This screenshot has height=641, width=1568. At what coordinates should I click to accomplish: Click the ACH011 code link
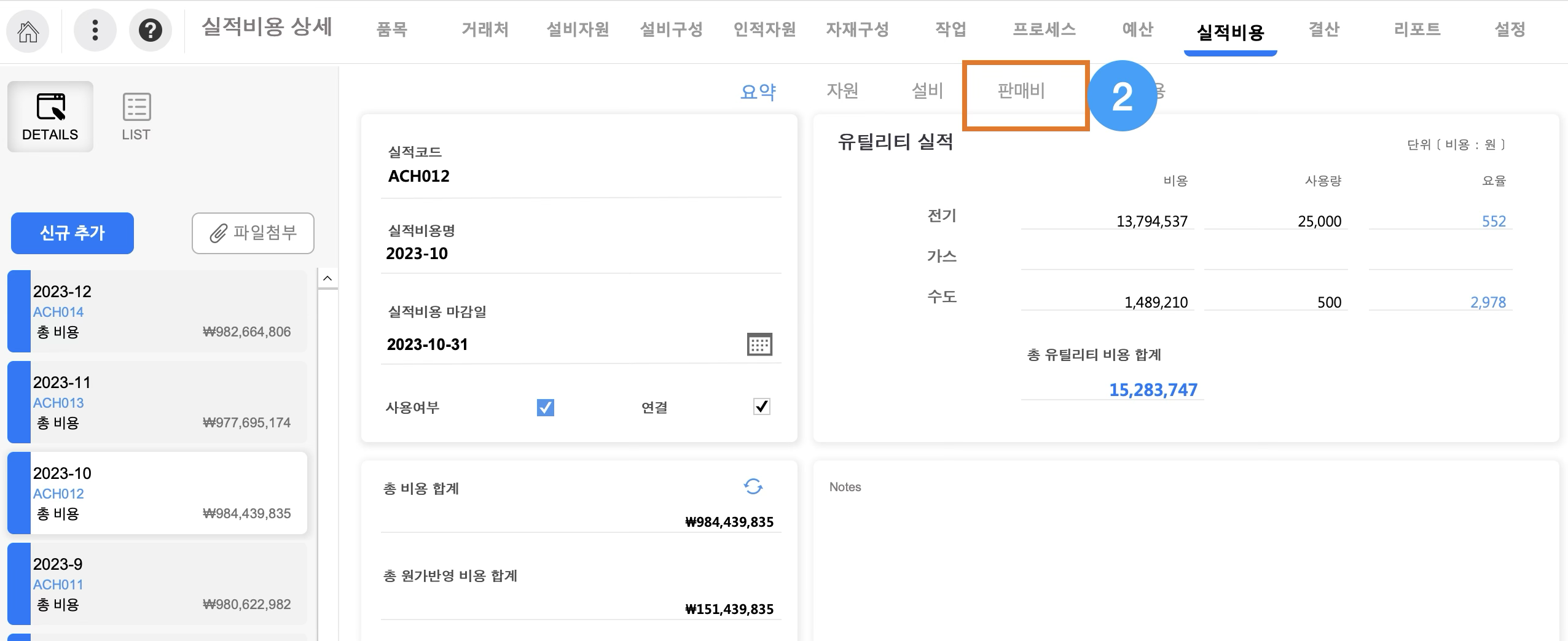[58, 585]
